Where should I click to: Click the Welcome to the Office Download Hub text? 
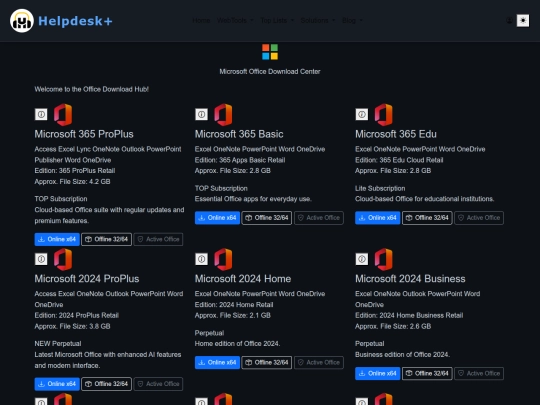[92, 90]
